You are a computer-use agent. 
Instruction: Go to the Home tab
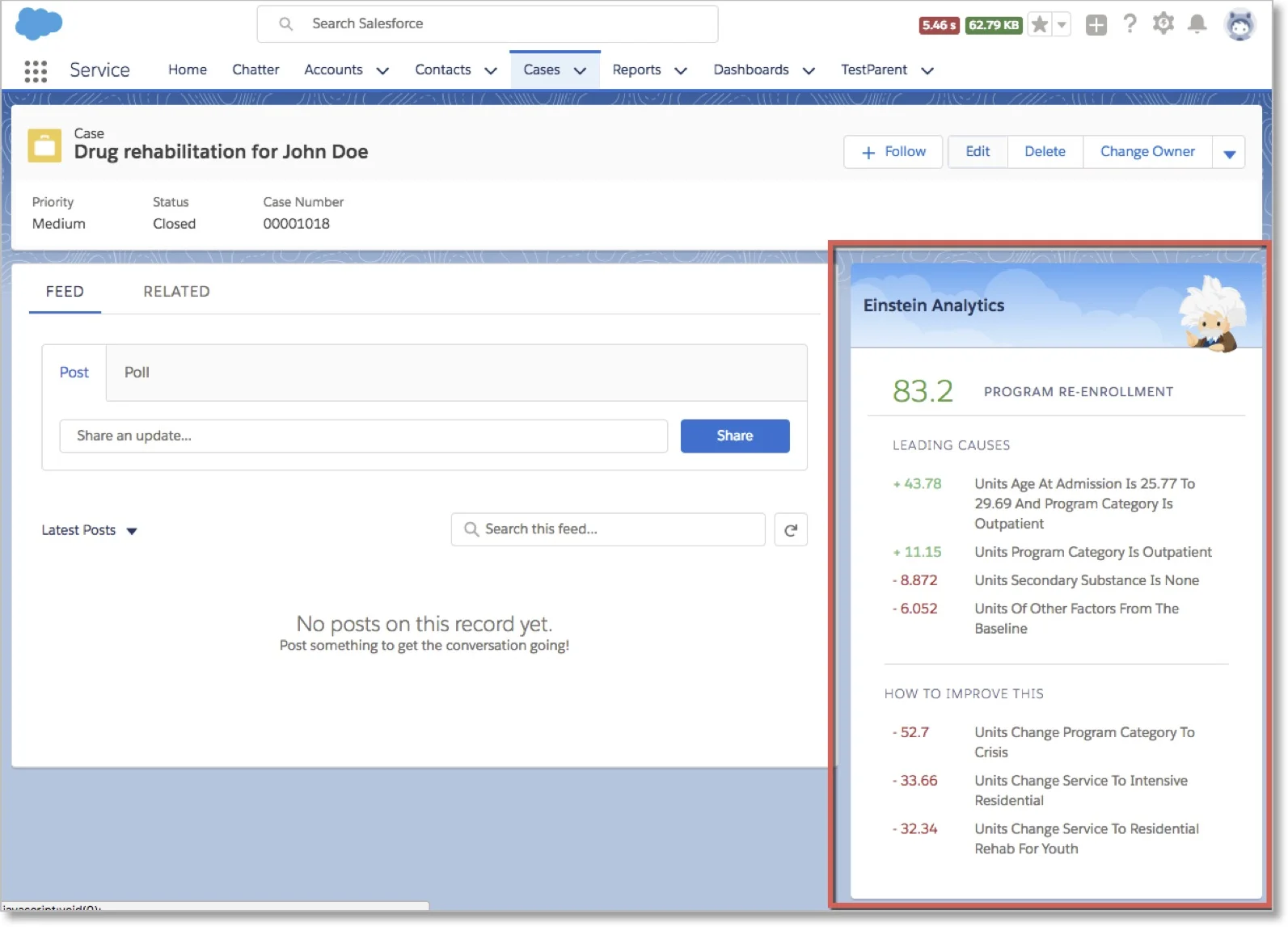pyautogui.click(x=188, y=70)
